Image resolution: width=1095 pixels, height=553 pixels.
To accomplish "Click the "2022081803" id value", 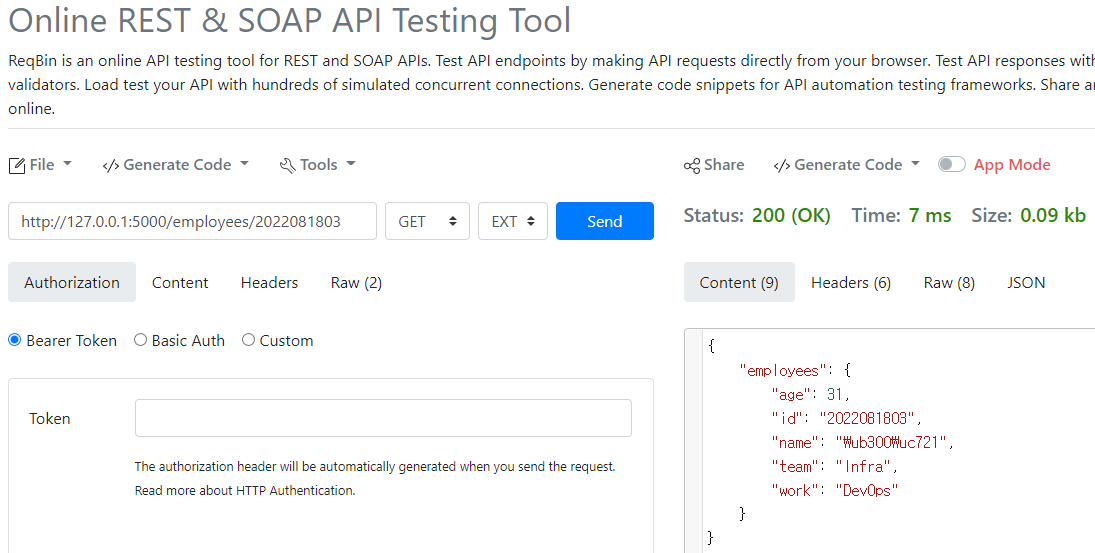I will [x=867, y=418].
